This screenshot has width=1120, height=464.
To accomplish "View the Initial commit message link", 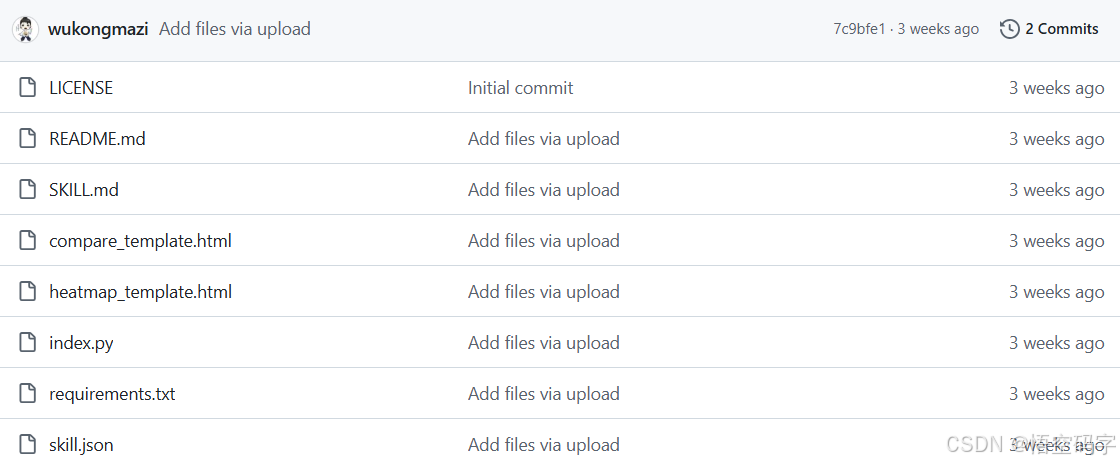I will tap(520, 88).
